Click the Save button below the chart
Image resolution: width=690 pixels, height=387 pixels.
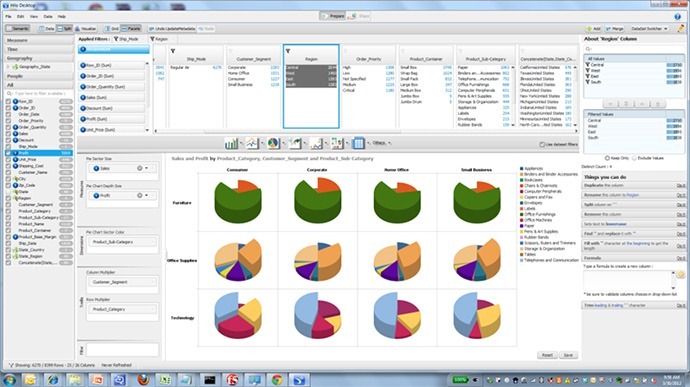pos(568,355)
